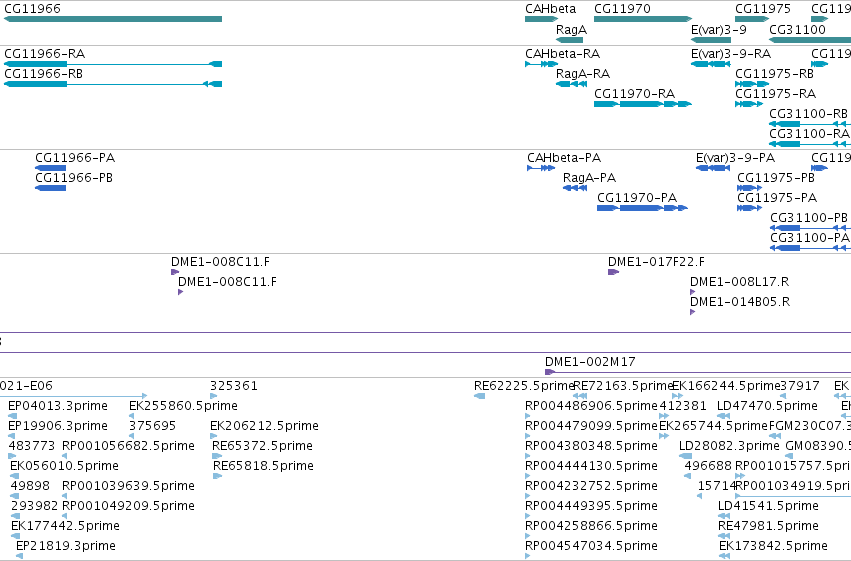Open transcript CG11966-RA label
This screenshot has height=561, width=851.
tap(45, 54)
